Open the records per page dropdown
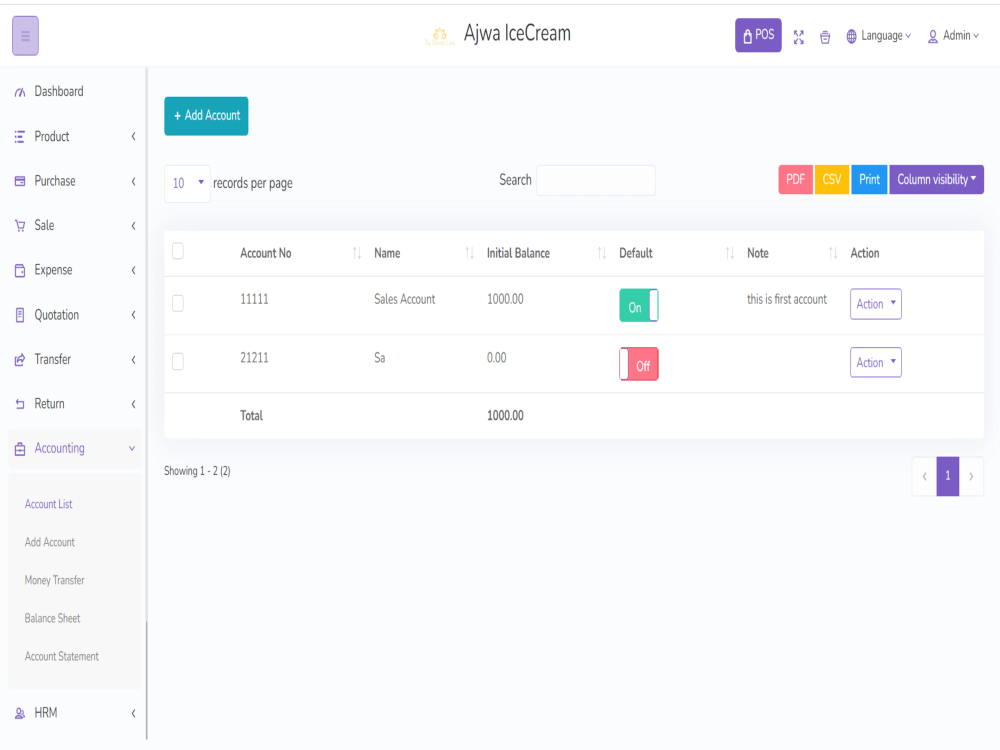 (x=187, y=182)
